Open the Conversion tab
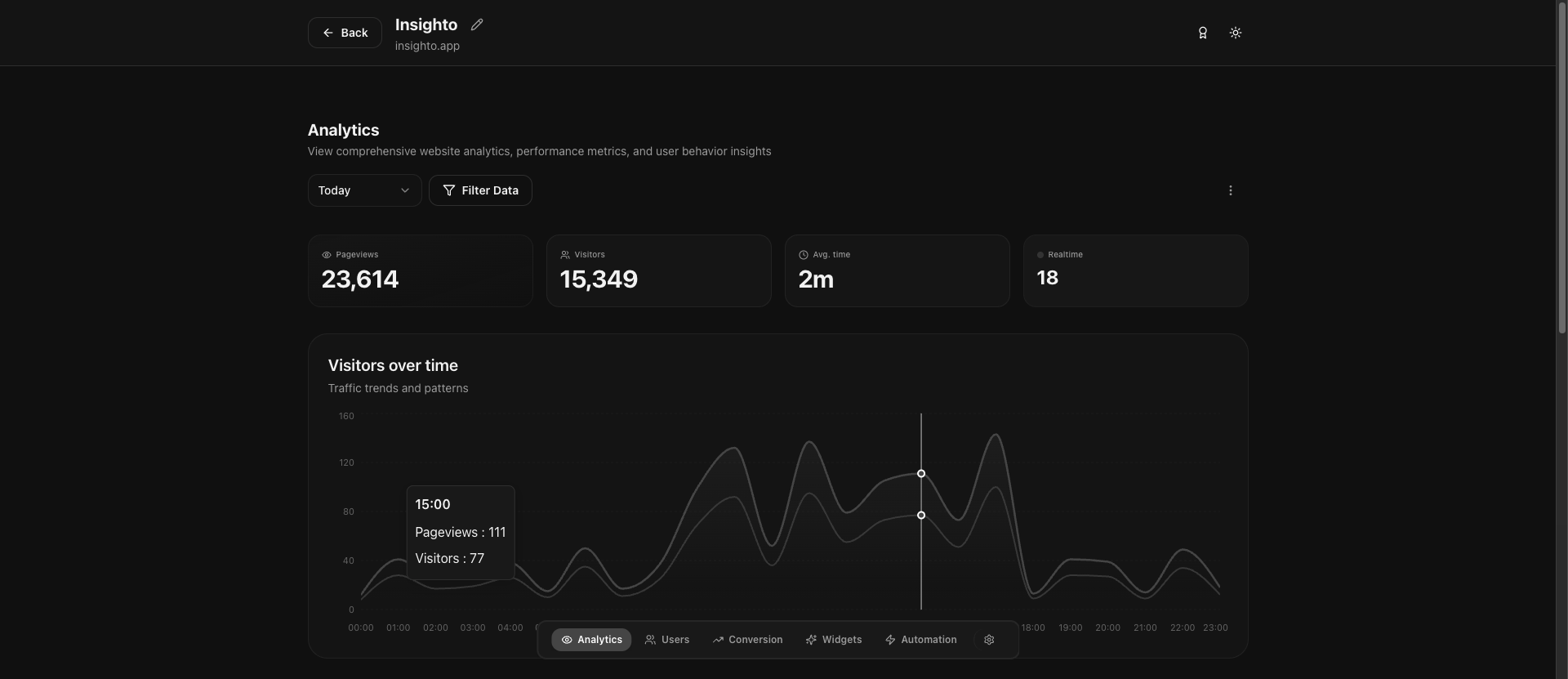The image size is (1568, 679). (746, 640)
